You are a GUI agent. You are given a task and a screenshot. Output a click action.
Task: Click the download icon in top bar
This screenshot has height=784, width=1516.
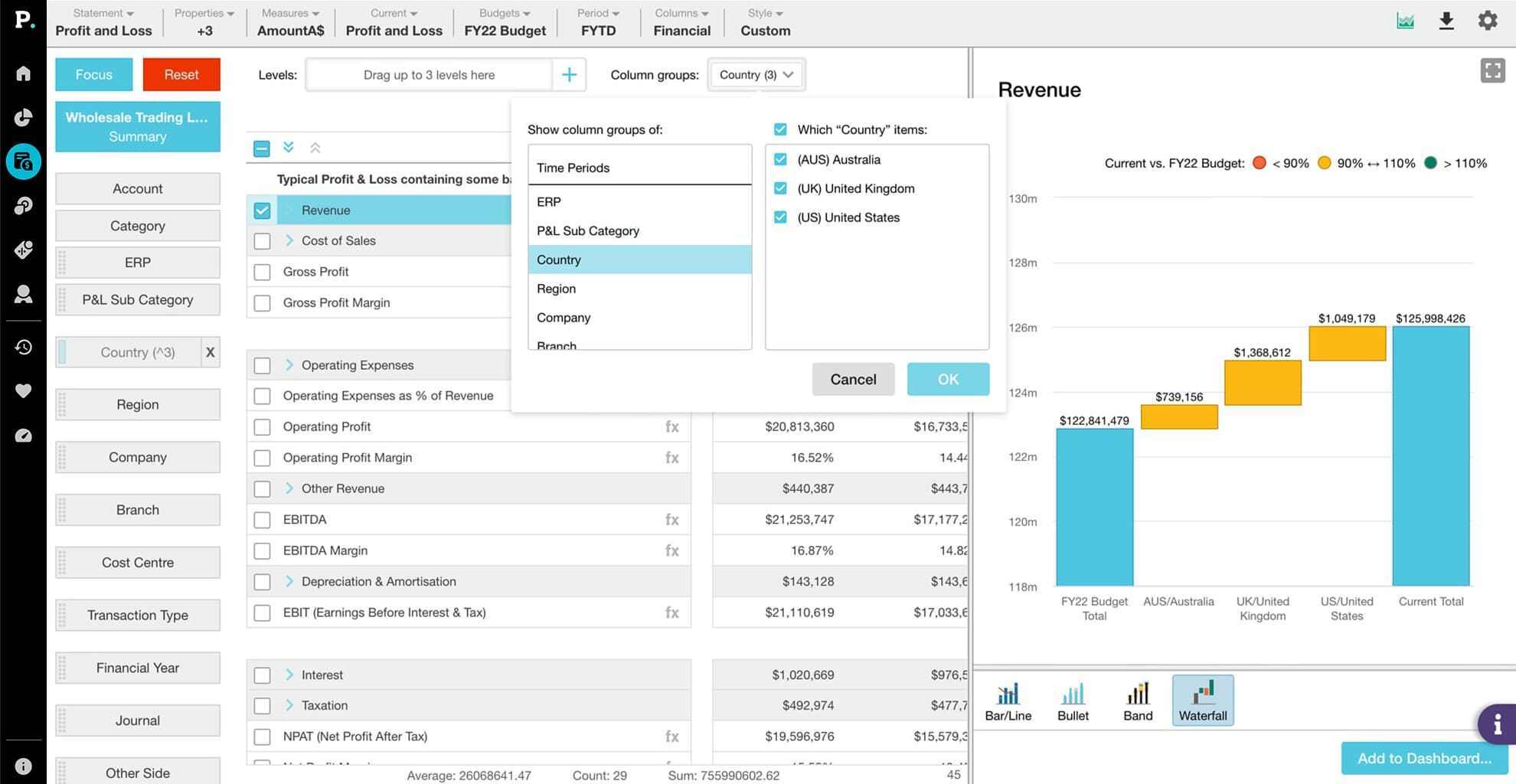pyautogui.click(x=1446, y=21)
